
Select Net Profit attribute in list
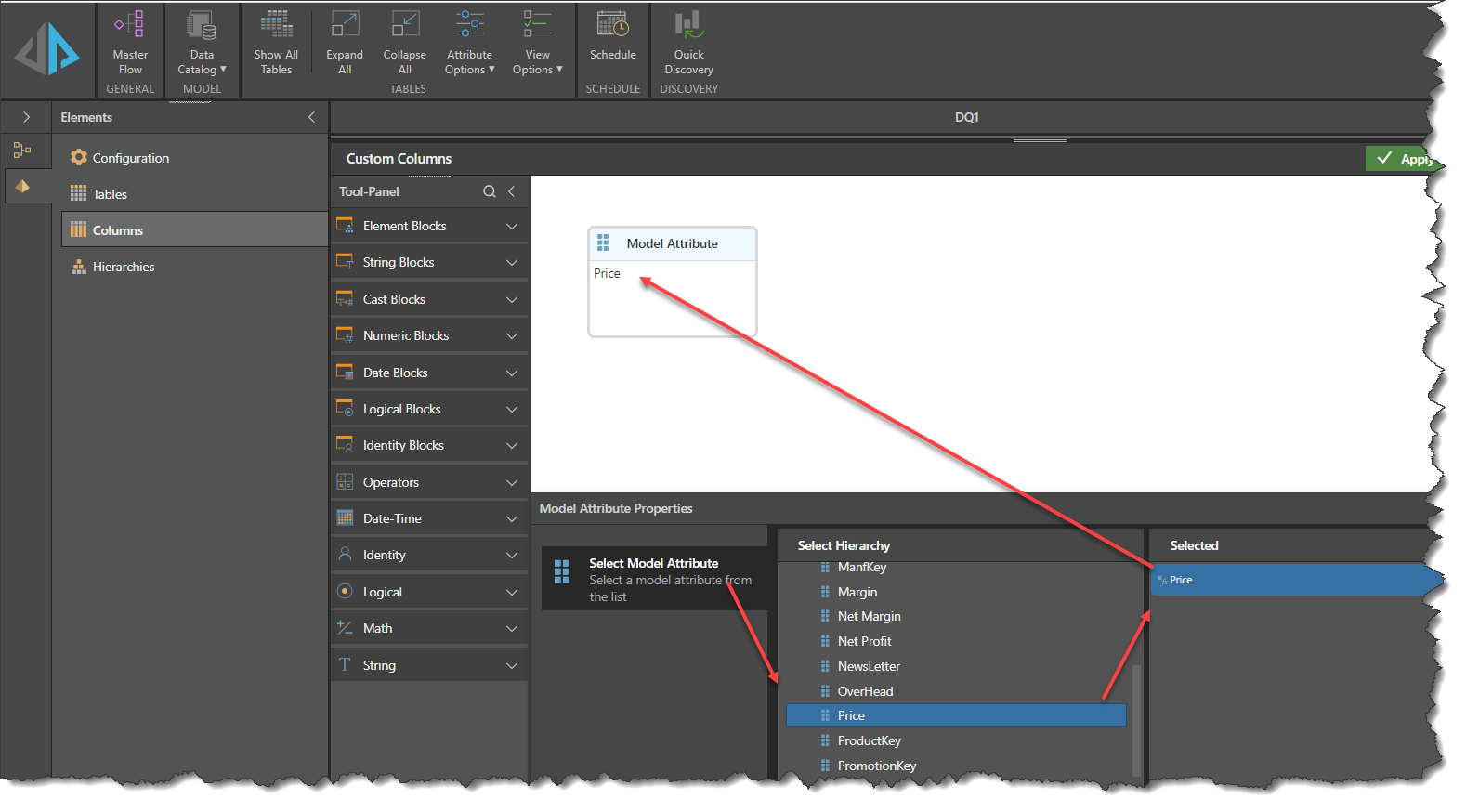click(x=864, y=641)
